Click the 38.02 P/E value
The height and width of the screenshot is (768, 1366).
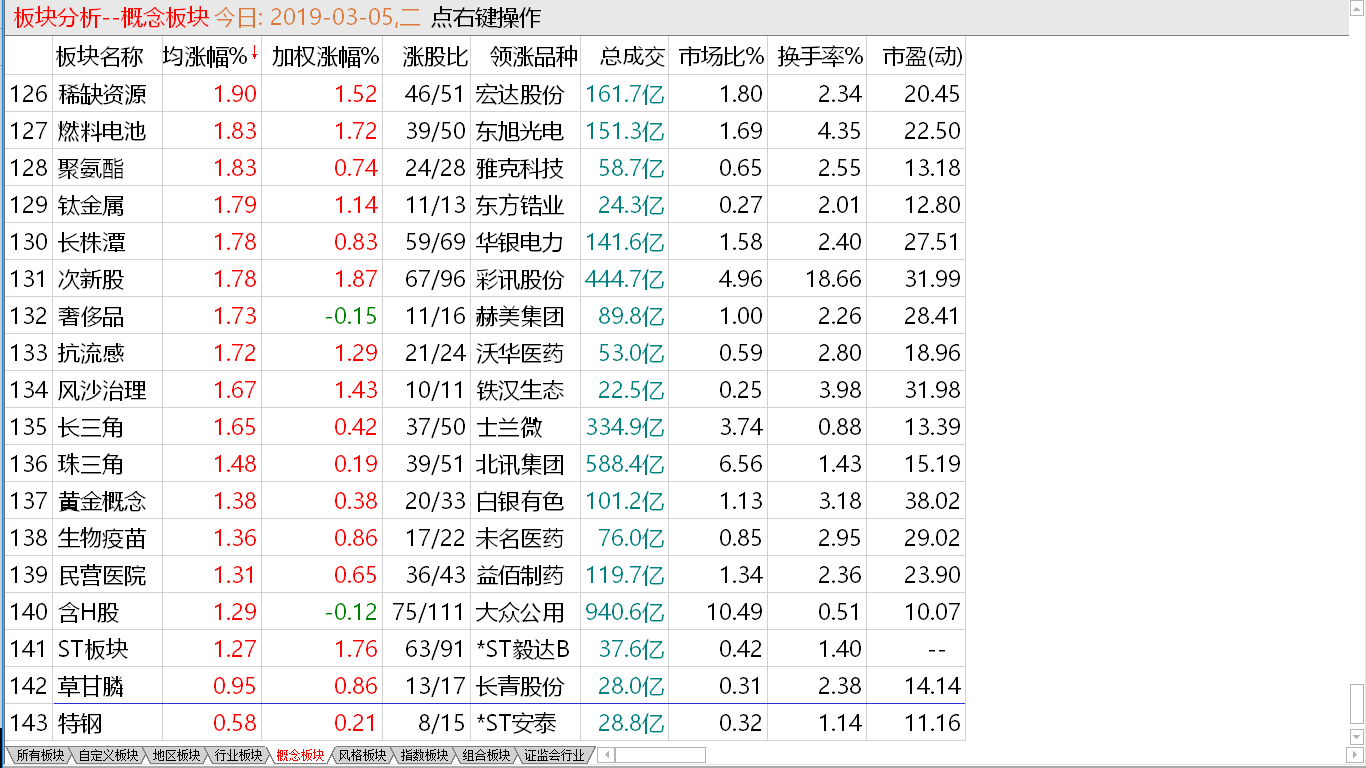click(x=933, y=501)
